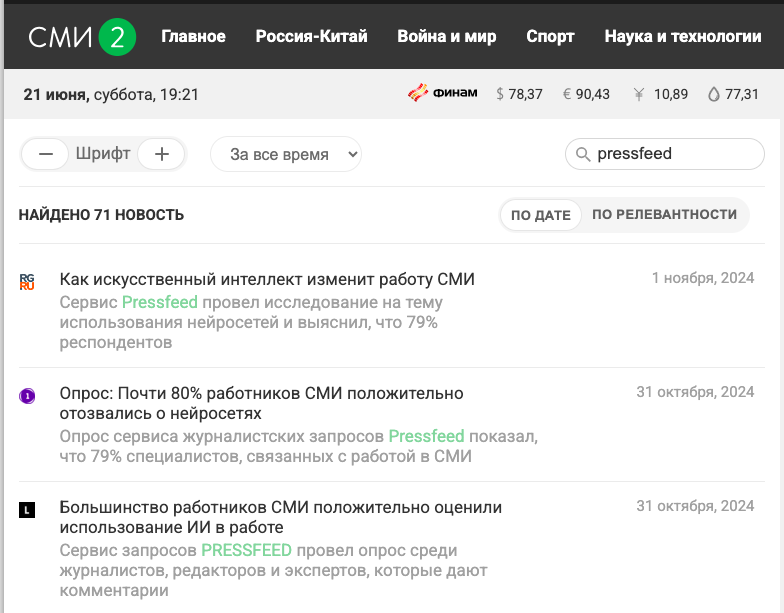Sort results ПО ДАТЕ
This screenshot has height=613, width=784.
point(540,215)
